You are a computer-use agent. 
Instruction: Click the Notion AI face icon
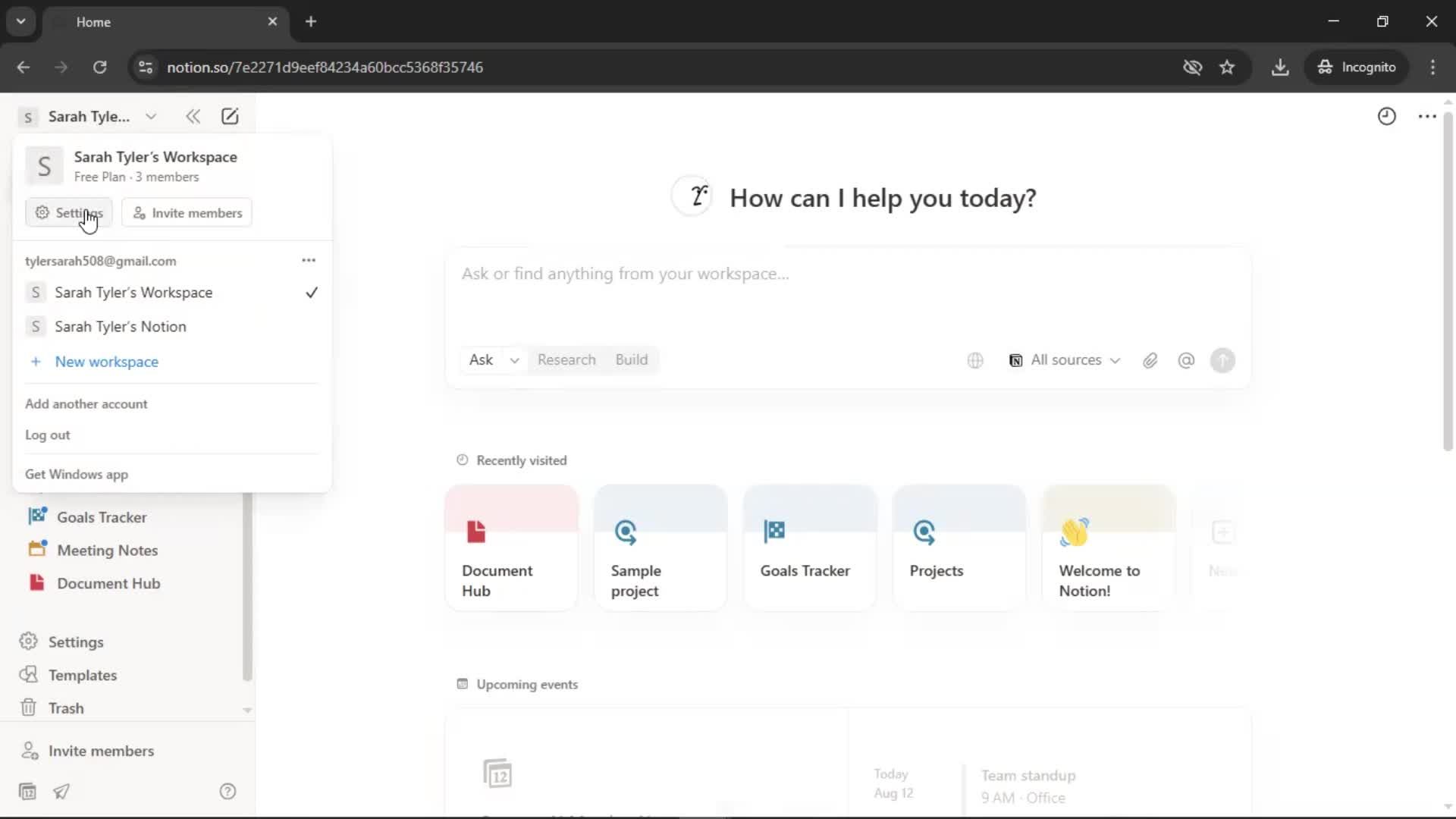(692, 197)
